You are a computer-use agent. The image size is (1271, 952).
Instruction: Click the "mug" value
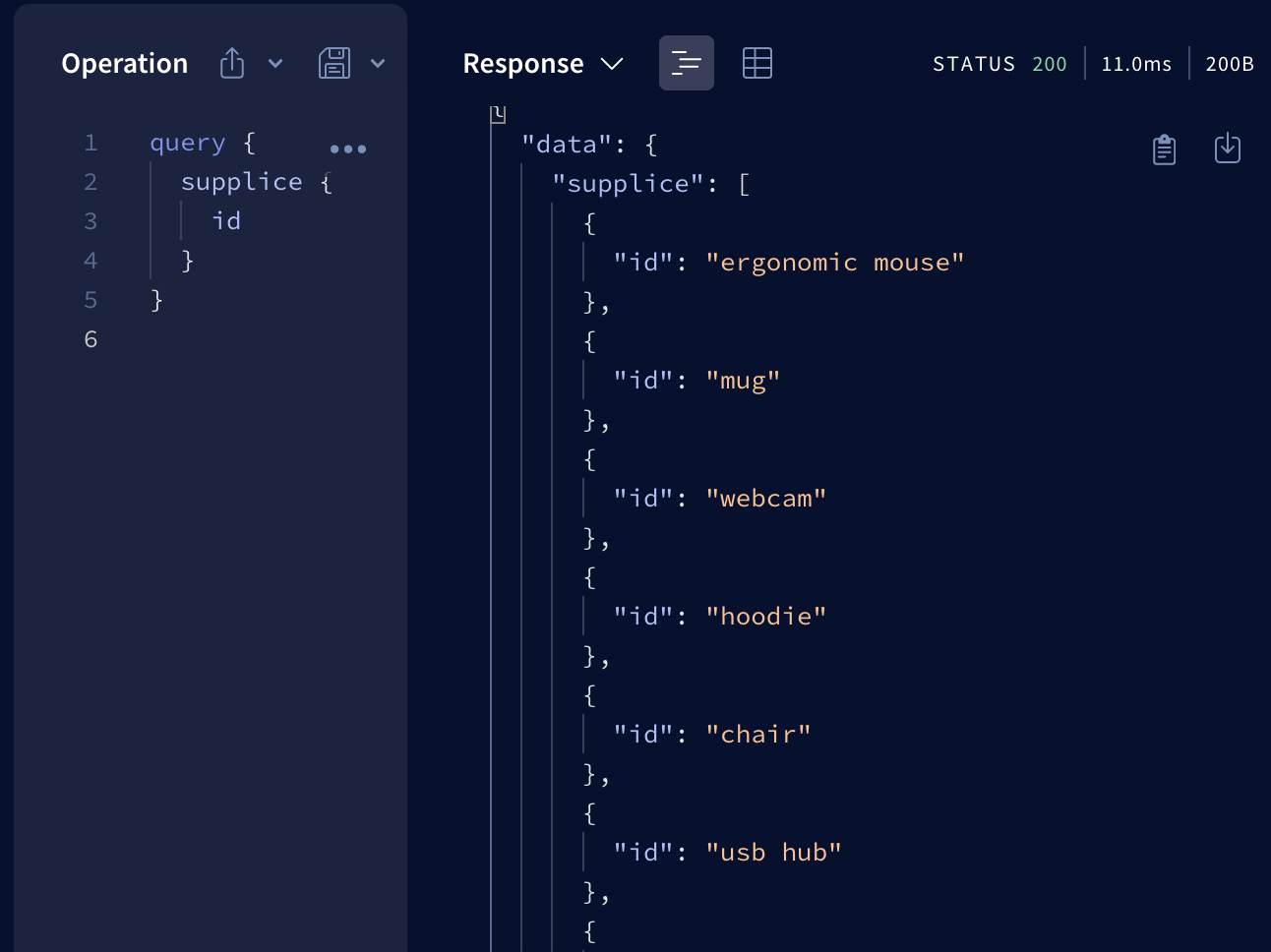click(x=743, y=381)
